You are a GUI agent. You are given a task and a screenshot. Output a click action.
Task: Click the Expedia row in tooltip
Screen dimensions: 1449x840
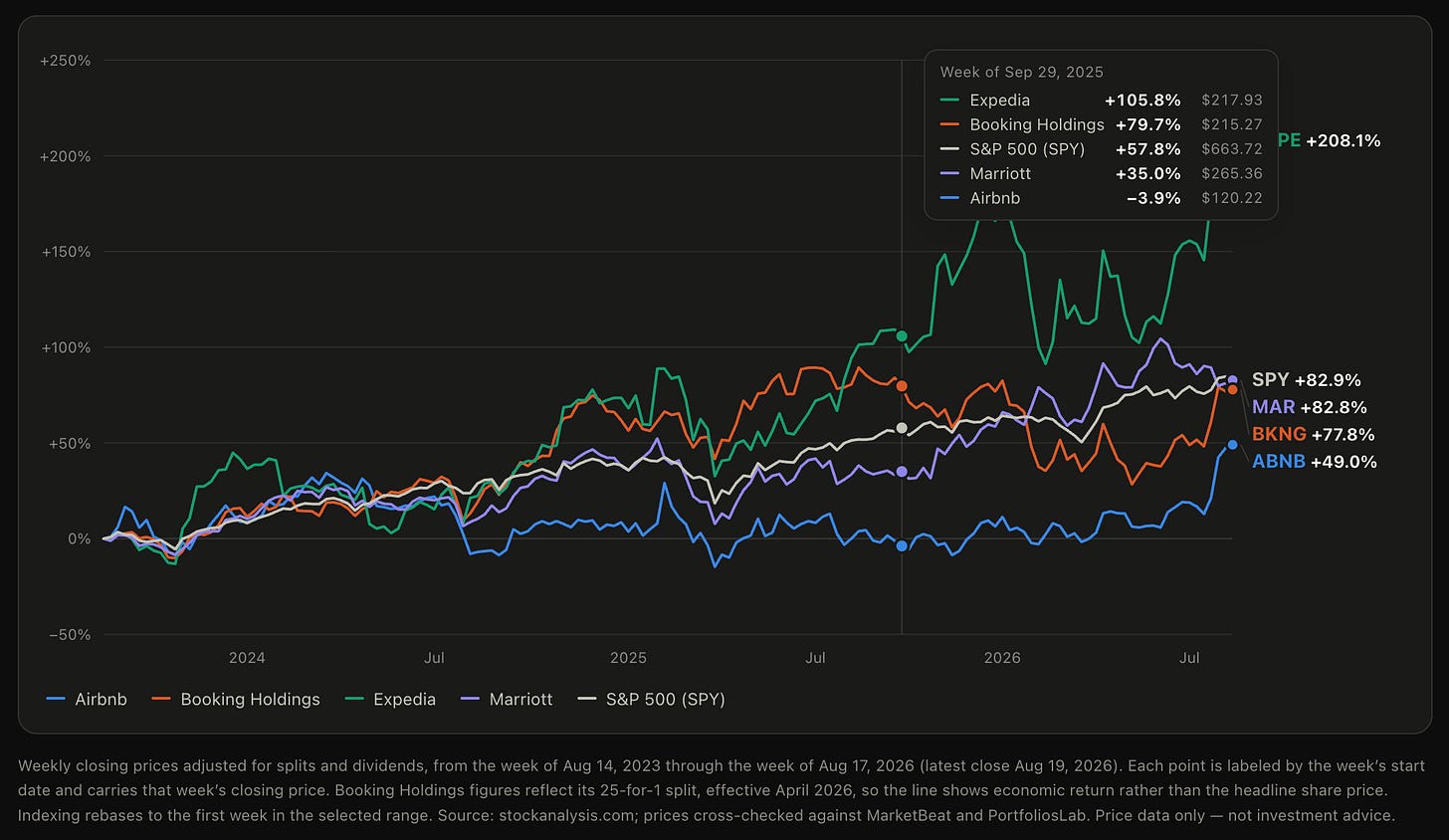pos(1101,100)
